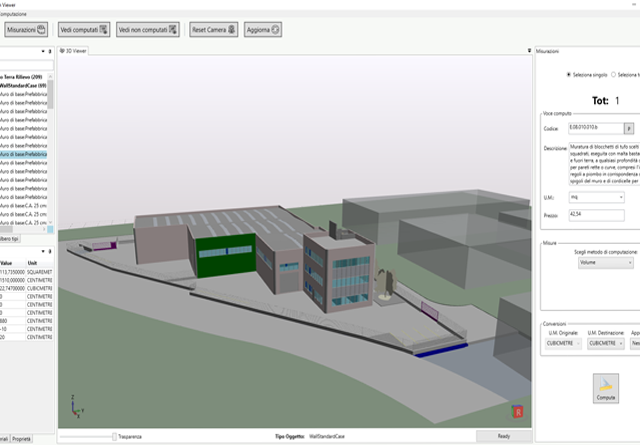Click the Tipo Oggetto WallStandardCase status text
Screen dimensions: 640x445
pos(310,436)
